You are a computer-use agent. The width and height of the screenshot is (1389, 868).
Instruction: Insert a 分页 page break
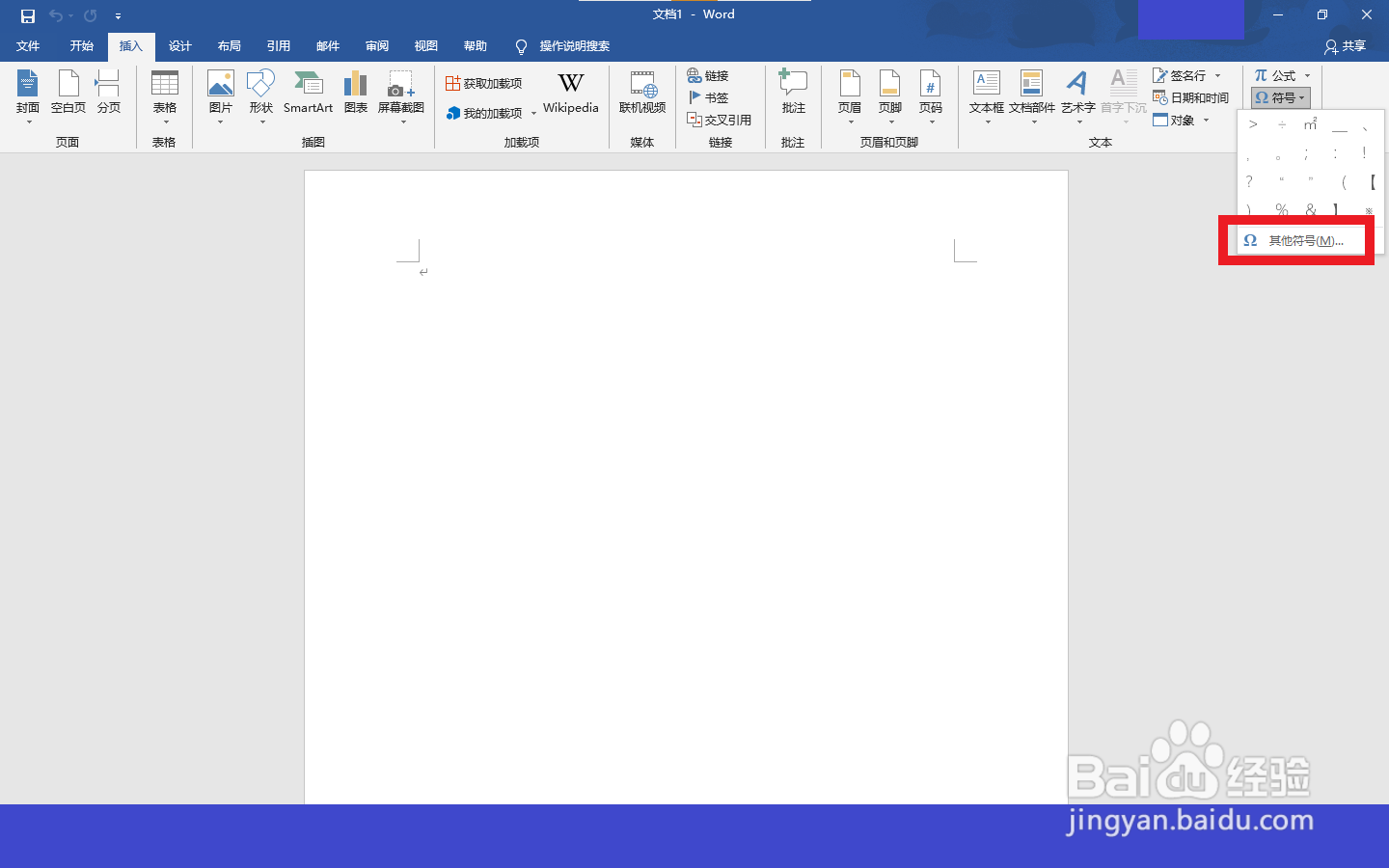coord(109,94)
